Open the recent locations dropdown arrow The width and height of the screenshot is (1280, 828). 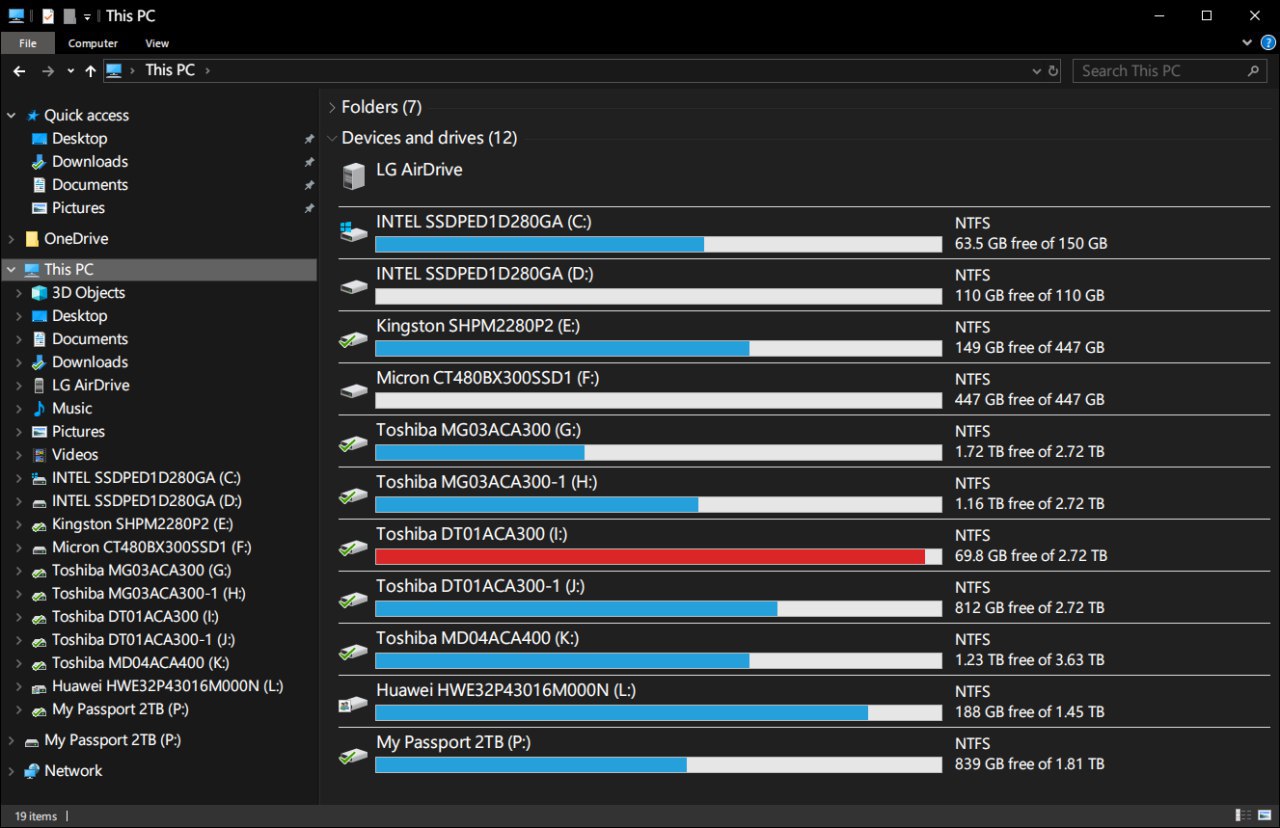(x=70, y=71)
